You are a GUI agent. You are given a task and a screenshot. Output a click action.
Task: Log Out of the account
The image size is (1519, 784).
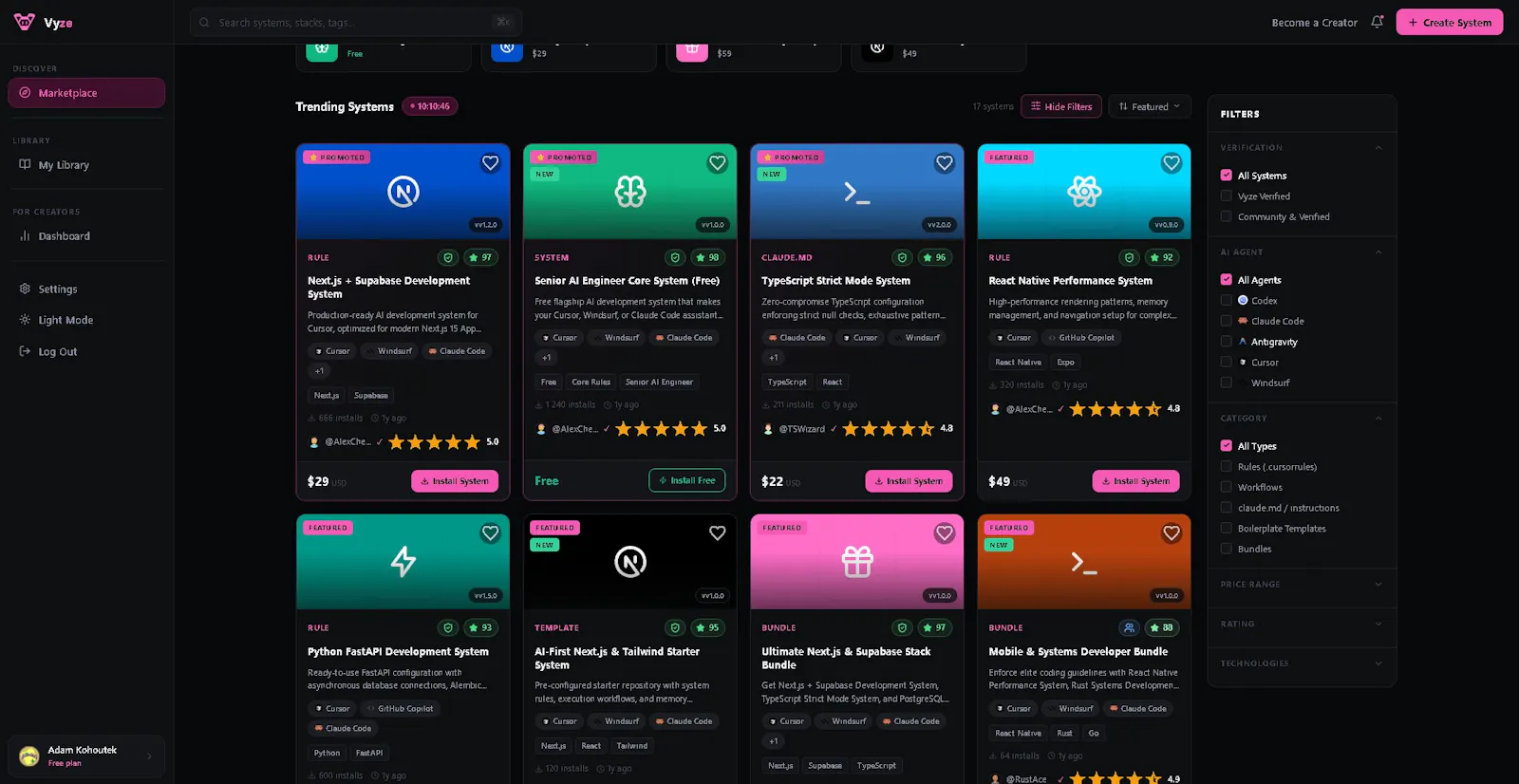[x=86, y=352]
